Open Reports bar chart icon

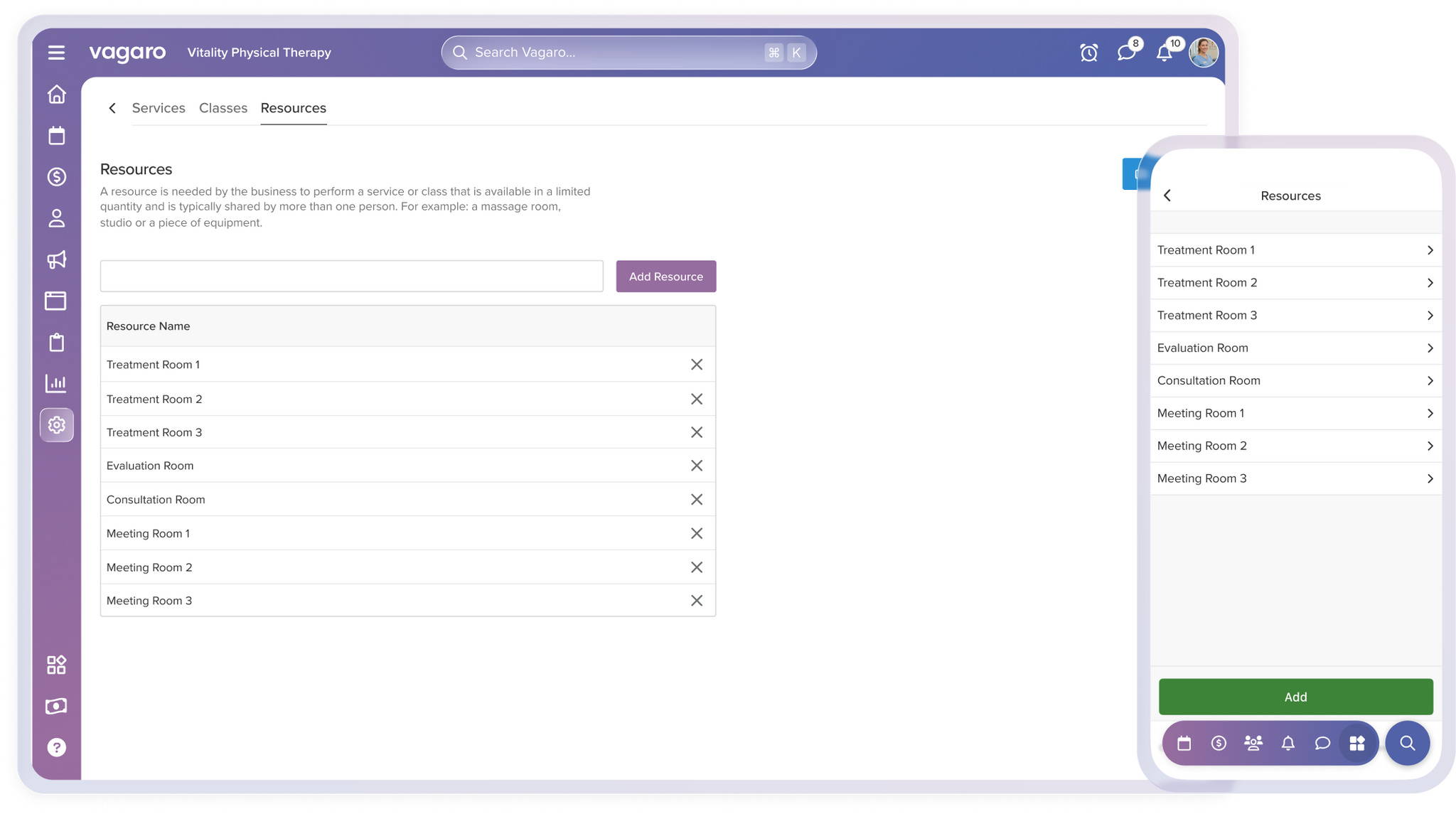55,383
